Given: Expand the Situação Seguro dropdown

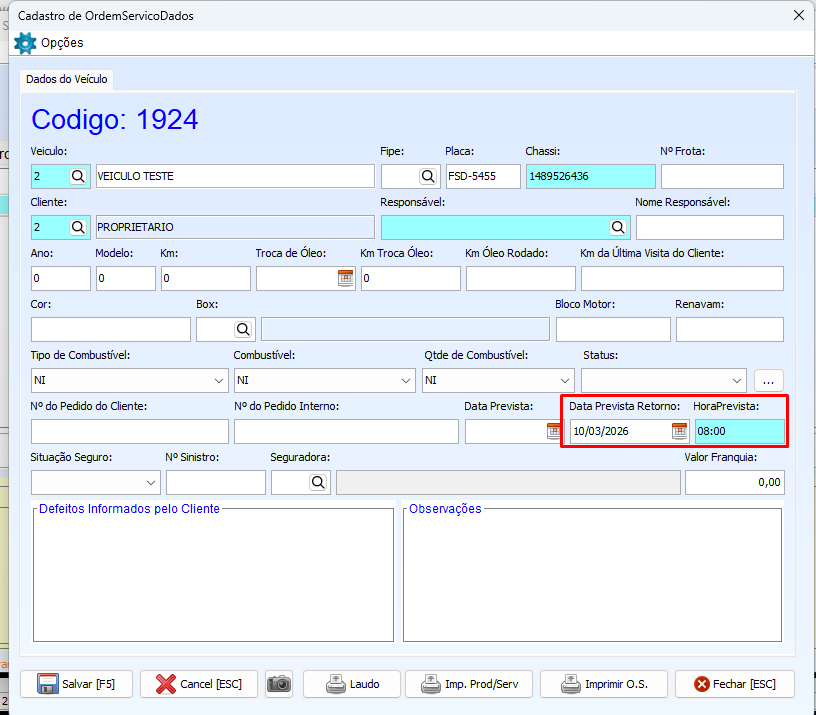Looking at the screenshot, I should coord(151,483).
